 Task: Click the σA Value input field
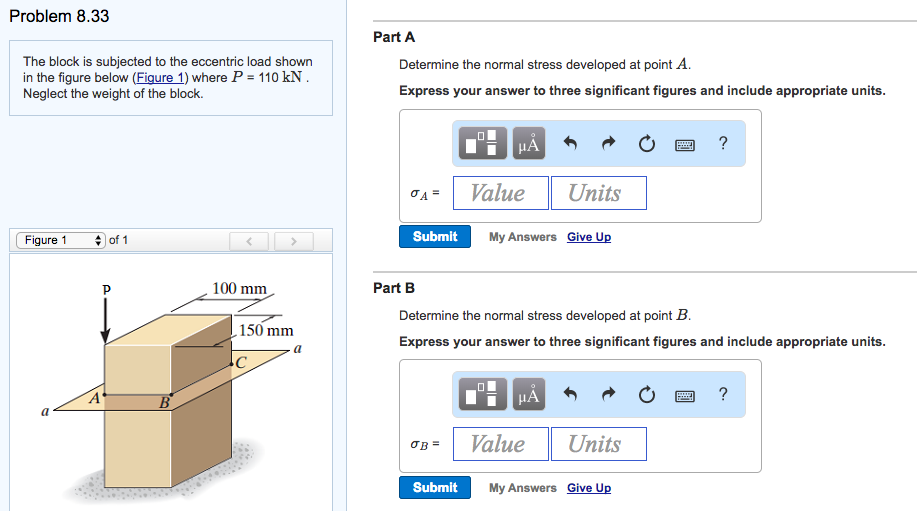point(501,193)
